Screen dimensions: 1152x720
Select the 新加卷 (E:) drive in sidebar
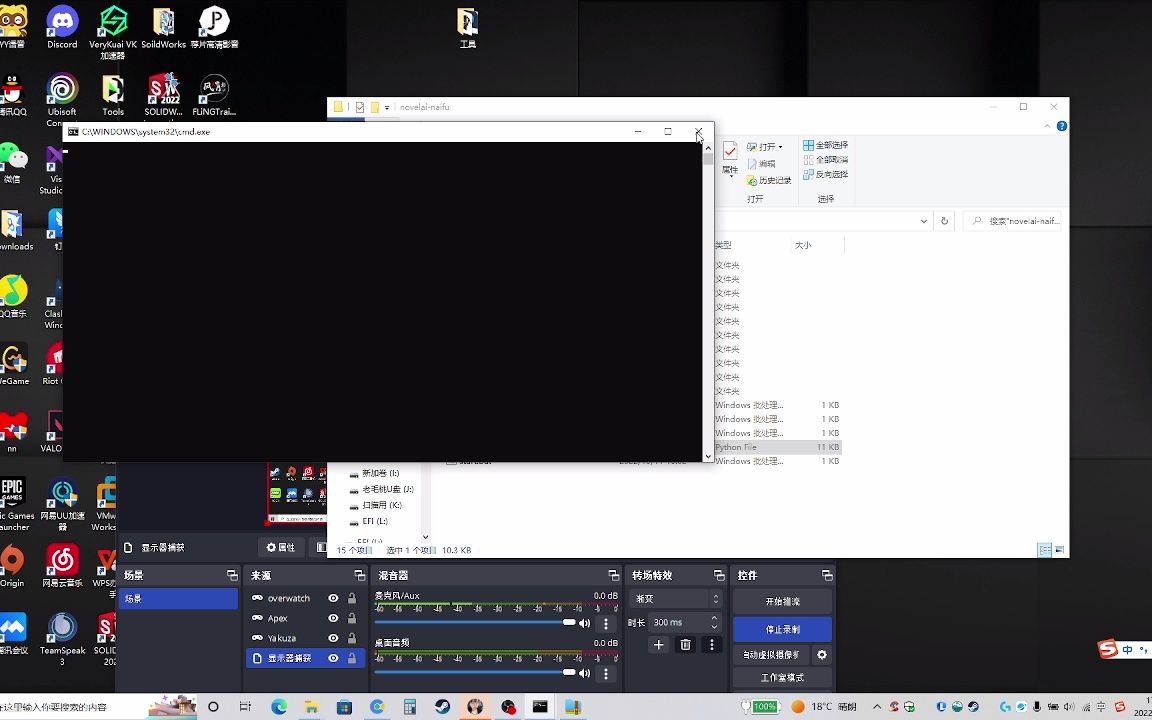[381, 472]
